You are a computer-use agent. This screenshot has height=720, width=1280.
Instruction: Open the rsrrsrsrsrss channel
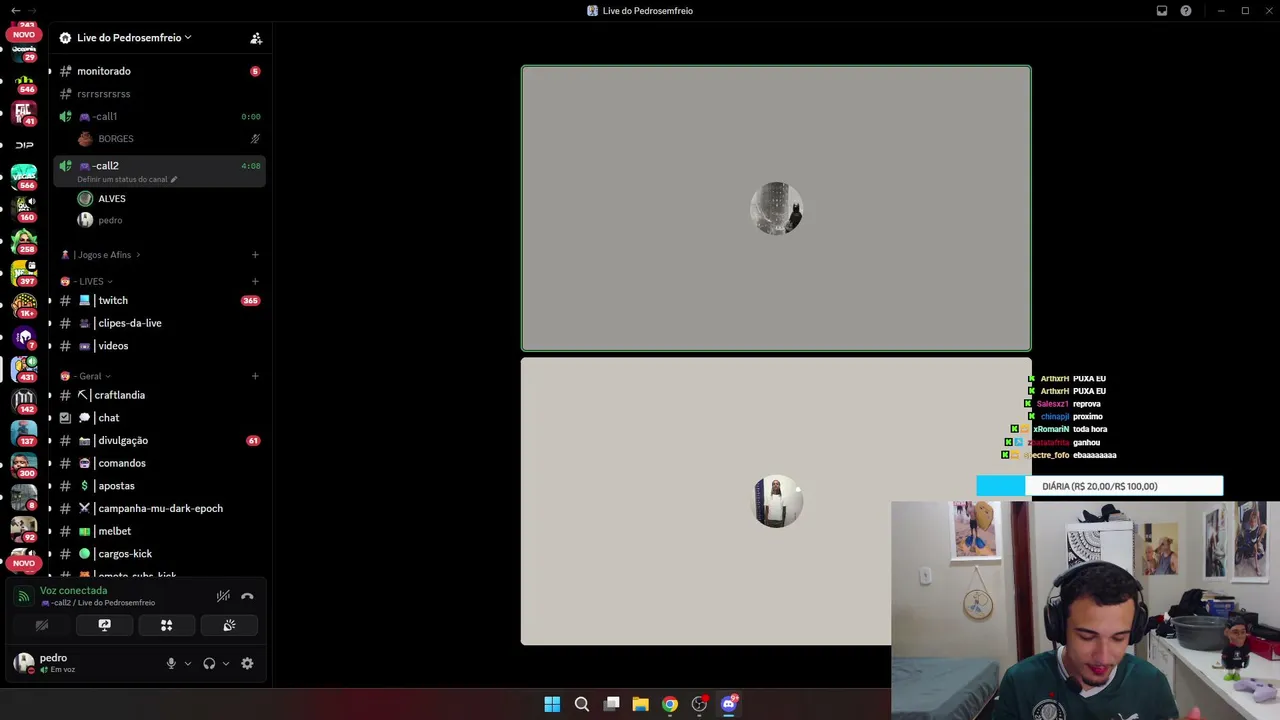click(x=160, y=94)
